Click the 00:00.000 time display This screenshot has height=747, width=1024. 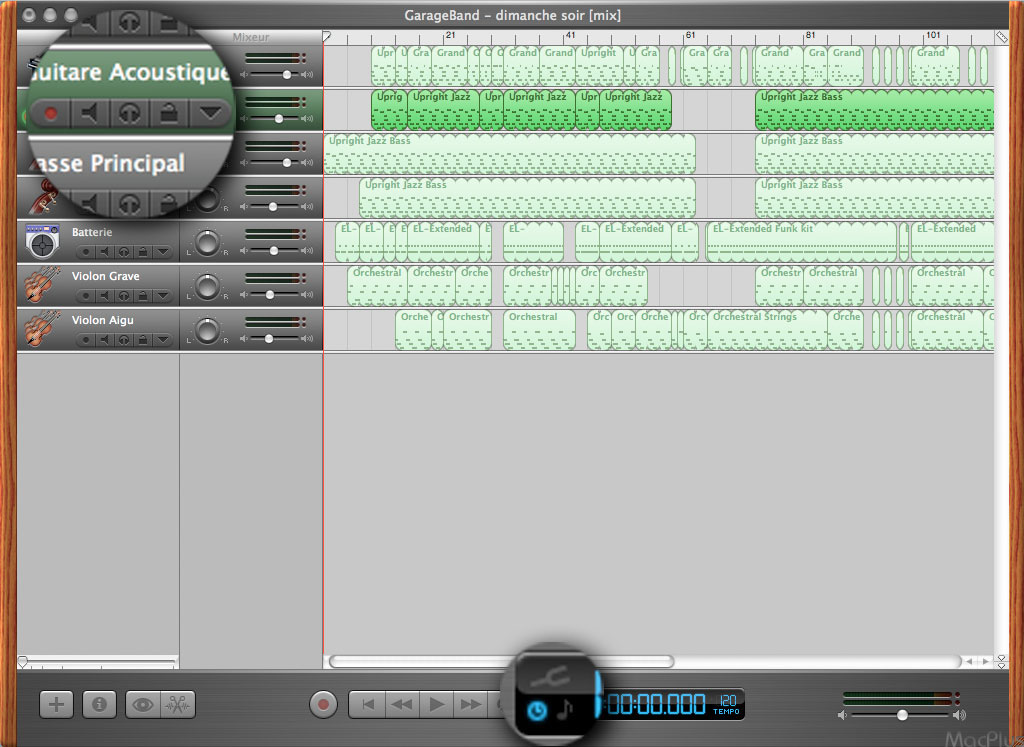point(656,705)
